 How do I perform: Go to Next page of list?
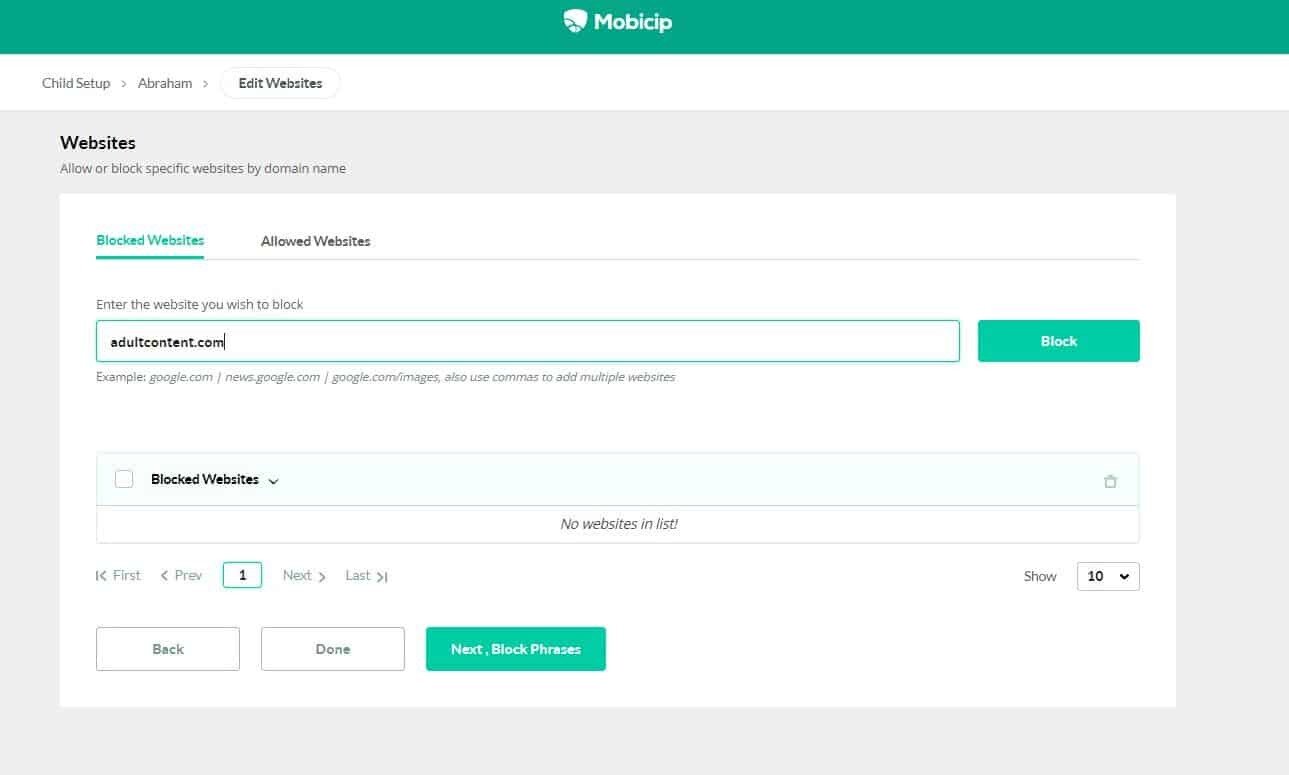pyautogui.click(x=304, y=576)
